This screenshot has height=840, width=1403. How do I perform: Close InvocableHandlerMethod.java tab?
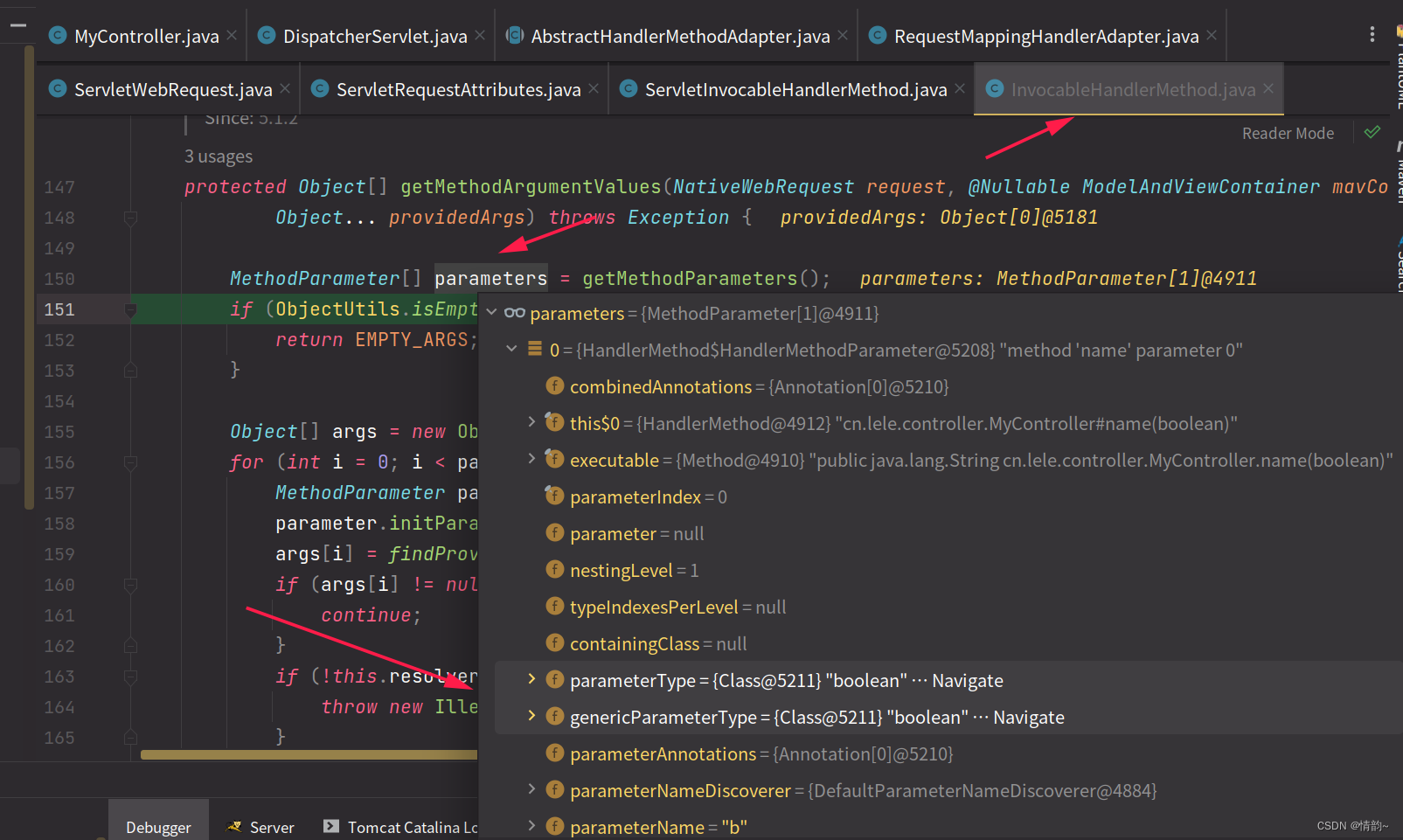pyautogui.click(x=1268, y=88)
